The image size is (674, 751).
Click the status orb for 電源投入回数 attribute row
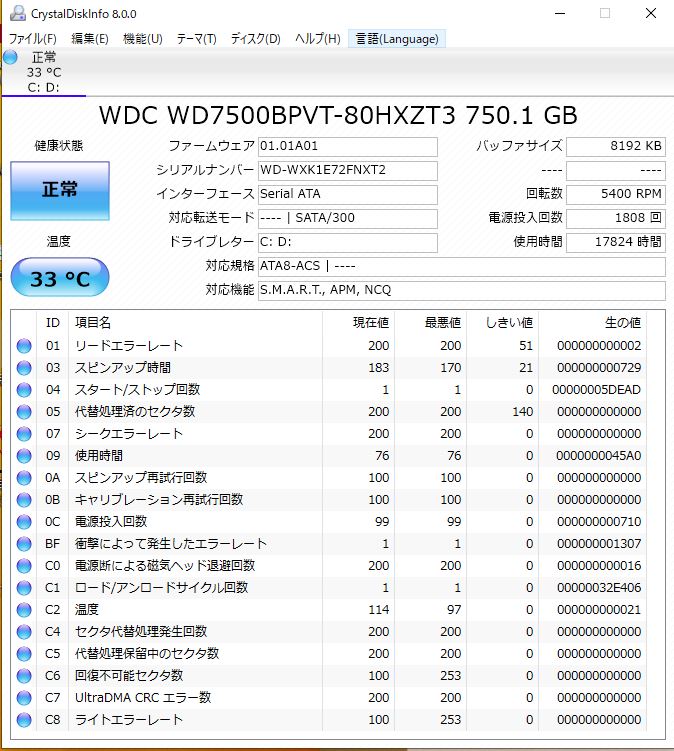[24, 522]
